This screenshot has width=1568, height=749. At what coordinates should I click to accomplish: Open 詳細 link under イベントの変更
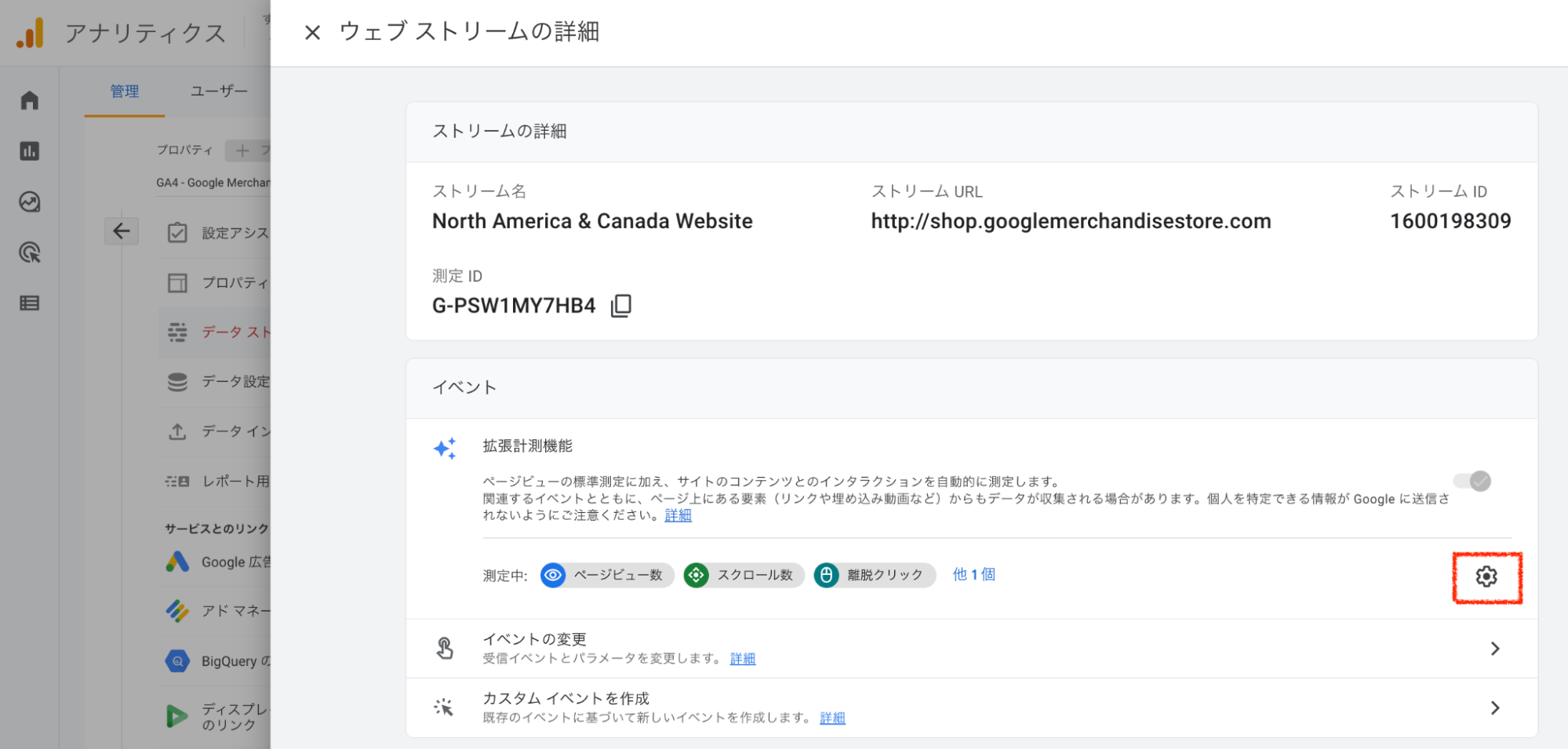point(742,659)
